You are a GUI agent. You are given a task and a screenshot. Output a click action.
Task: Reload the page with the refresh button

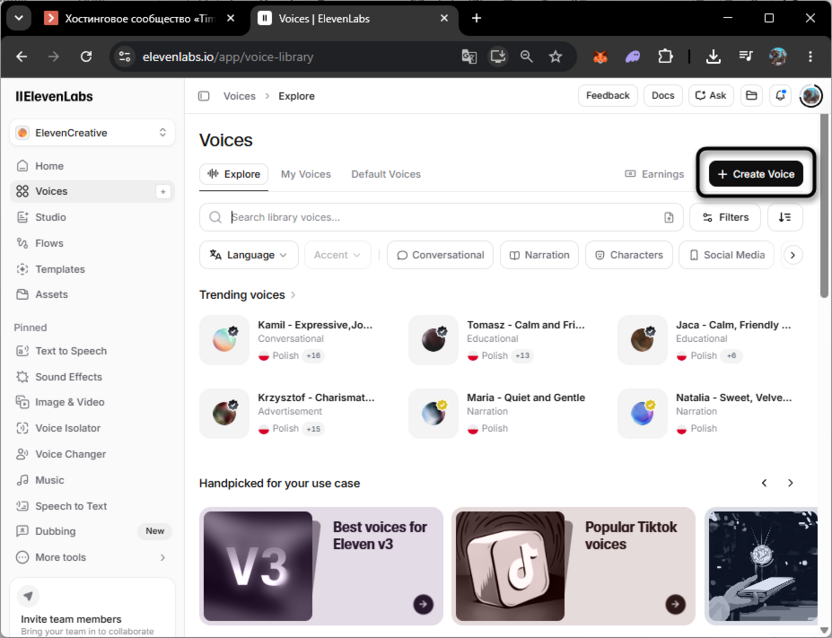(86, 56)
